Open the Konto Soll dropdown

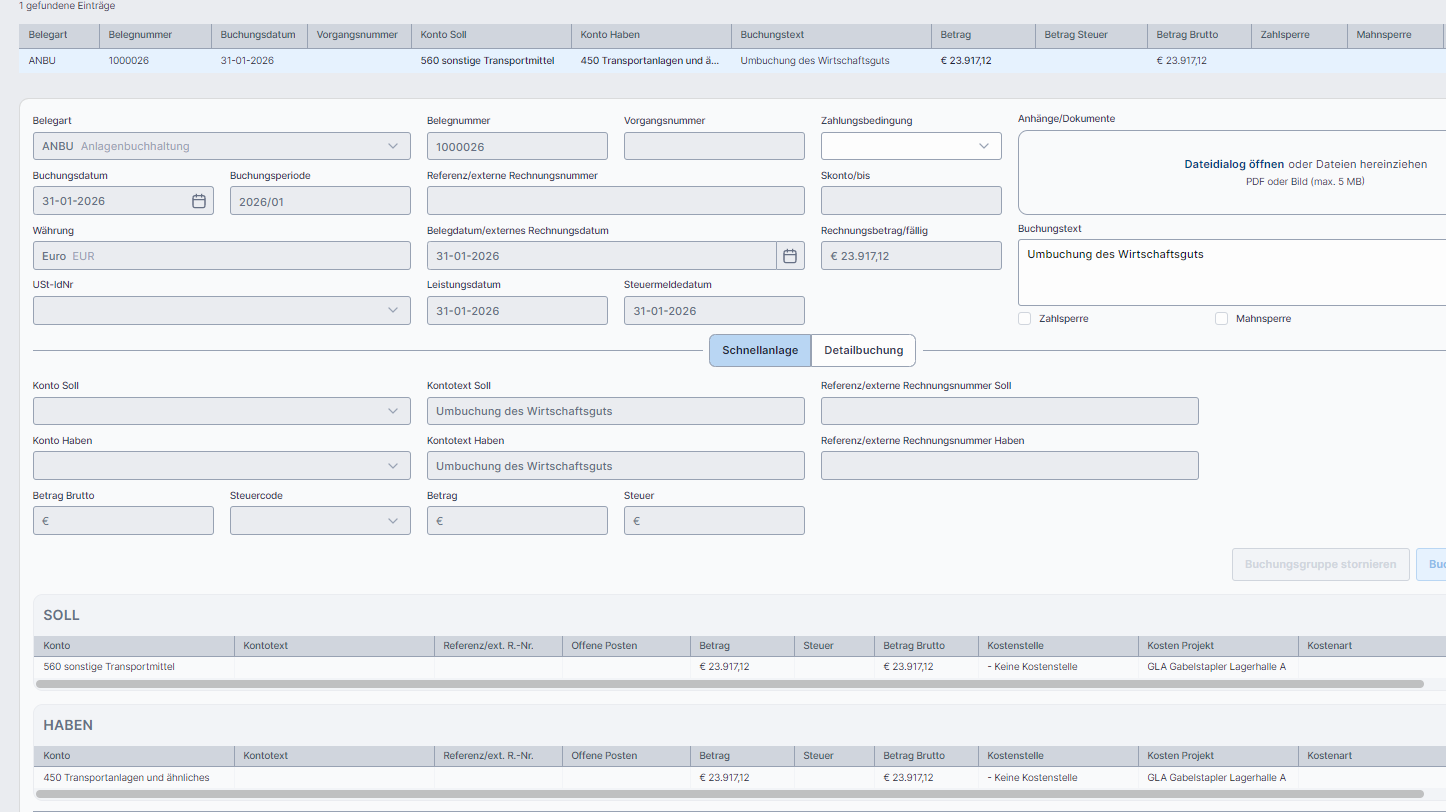coord(392,411)
